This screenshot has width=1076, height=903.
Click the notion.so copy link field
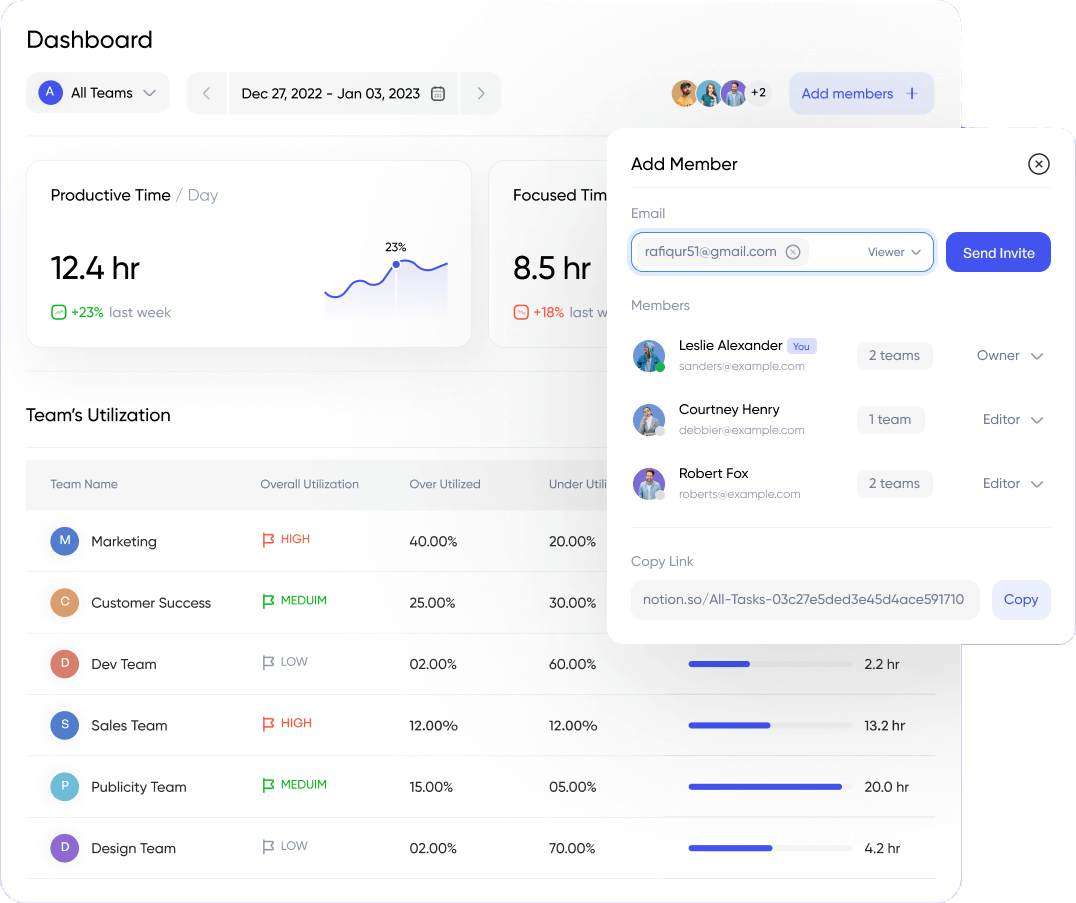[805, 600]
